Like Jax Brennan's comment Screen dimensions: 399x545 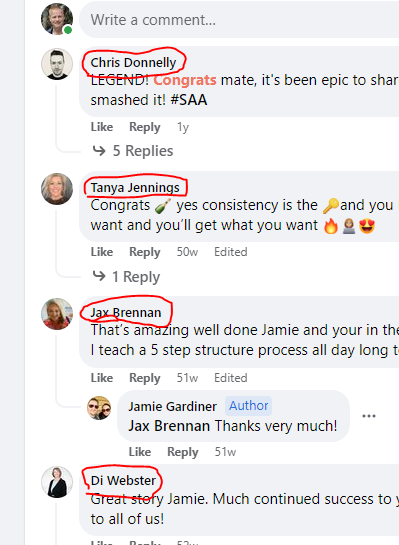(x=102, y=378)
